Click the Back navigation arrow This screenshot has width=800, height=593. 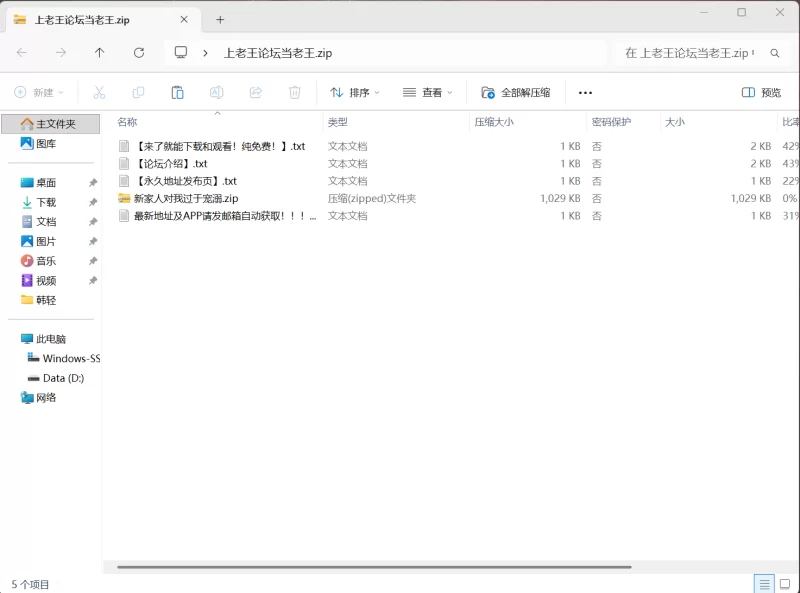[22, 52]
